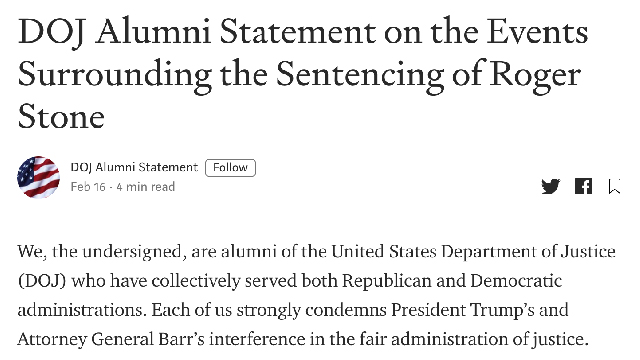Viewport: 640px width, 360px height.
Task: Click "United States Department of Justice" text
Action: (473, 251)
